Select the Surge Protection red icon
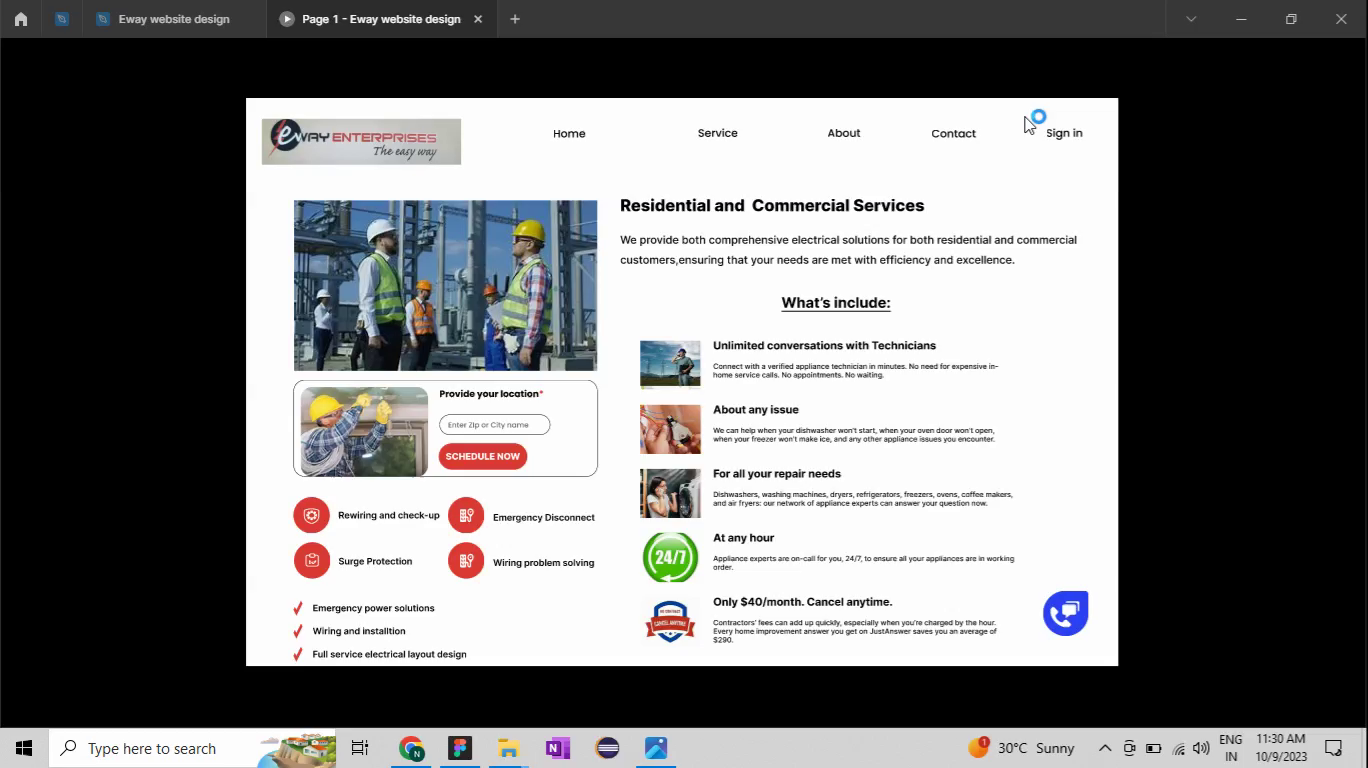This screenshot has height=768, width=1368. click(312, 561)
